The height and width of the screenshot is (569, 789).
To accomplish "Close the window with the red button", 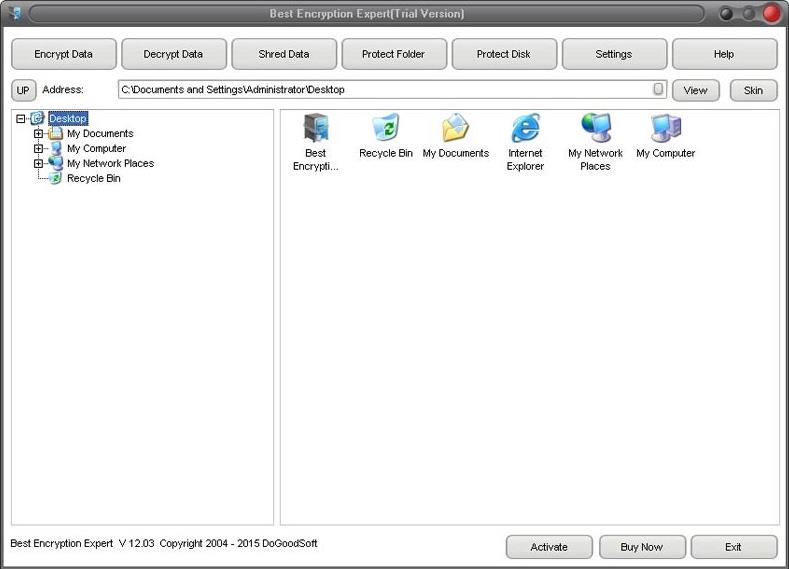I will [x=771, y=14].
